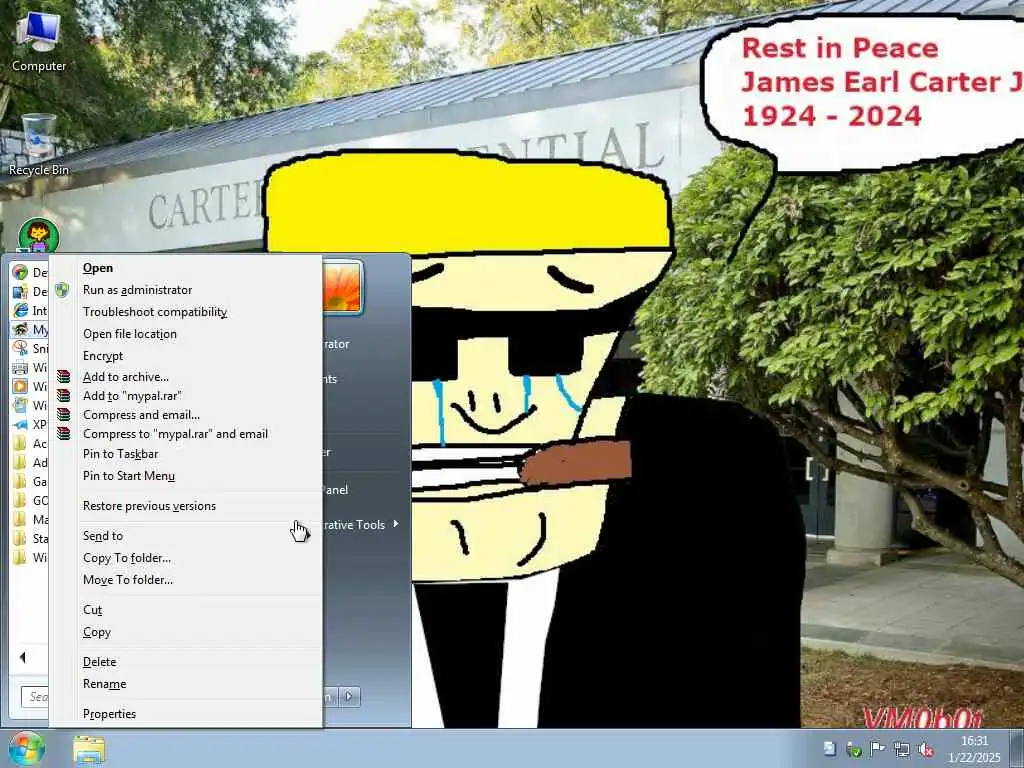Click the first gray tray icon
The width and height of the screenshot is (1024, 768).
click(x=829, y=749)
